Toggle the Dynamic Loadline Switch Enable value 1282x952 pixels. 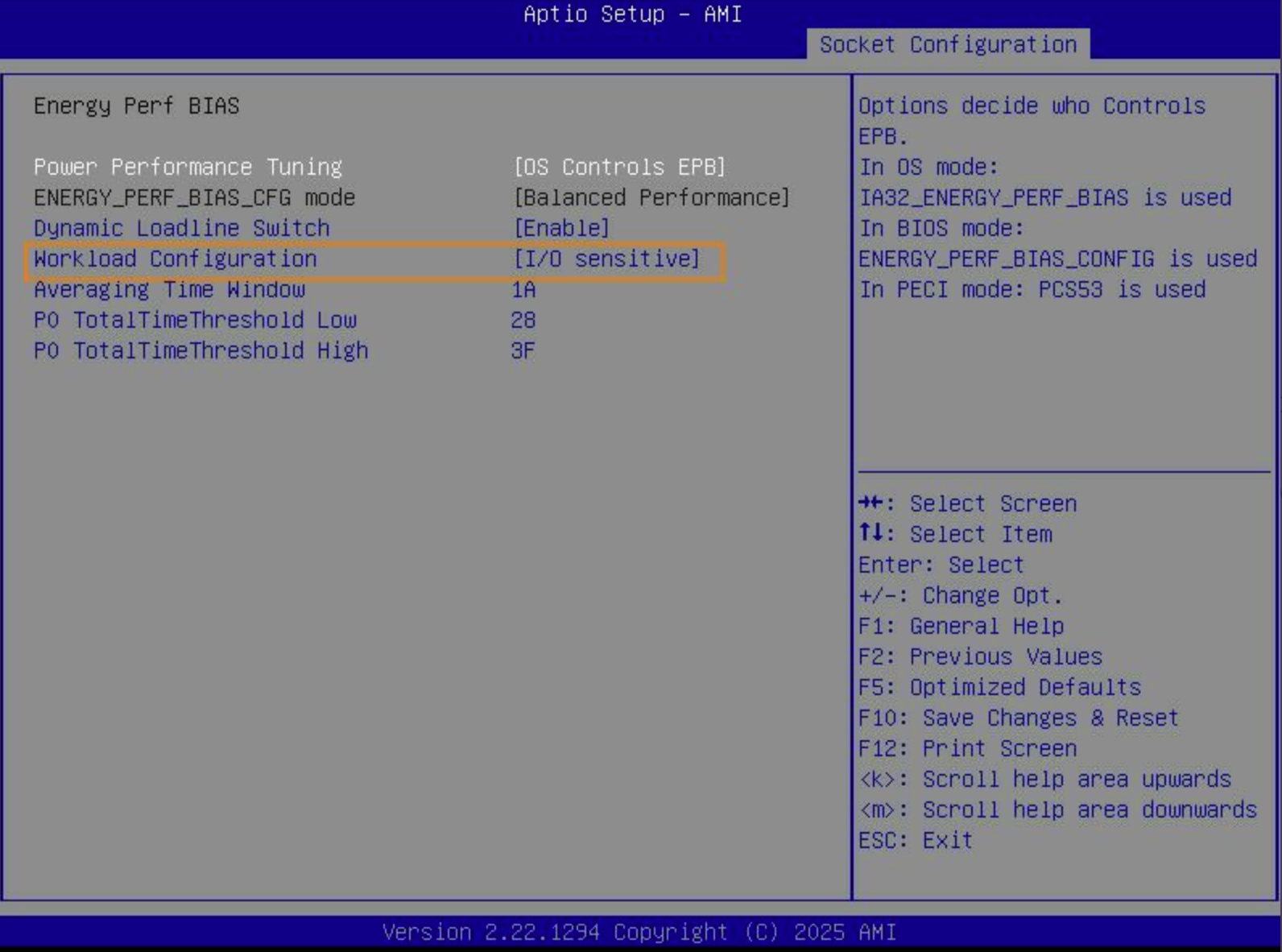pos(561,228)
